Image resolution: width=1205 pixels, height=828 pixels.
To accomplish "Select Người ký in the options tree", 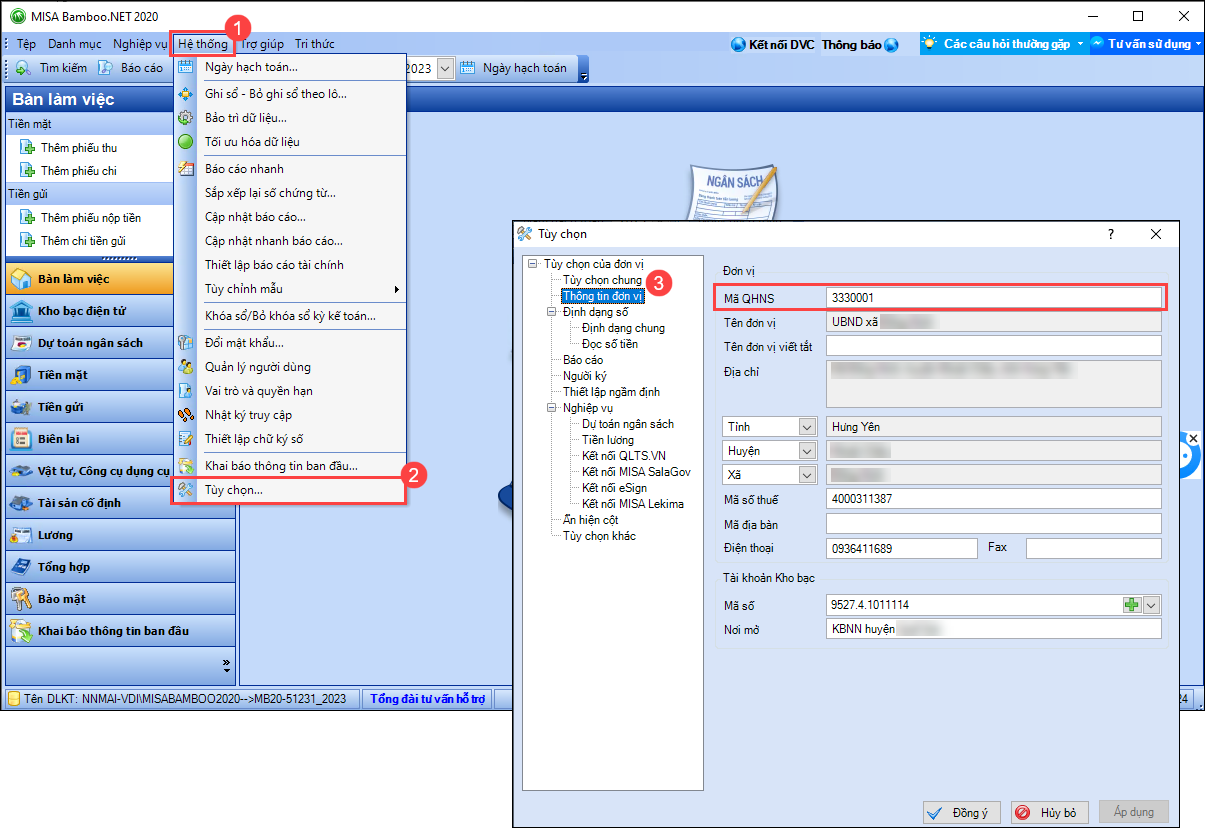I will pos(585,376).
